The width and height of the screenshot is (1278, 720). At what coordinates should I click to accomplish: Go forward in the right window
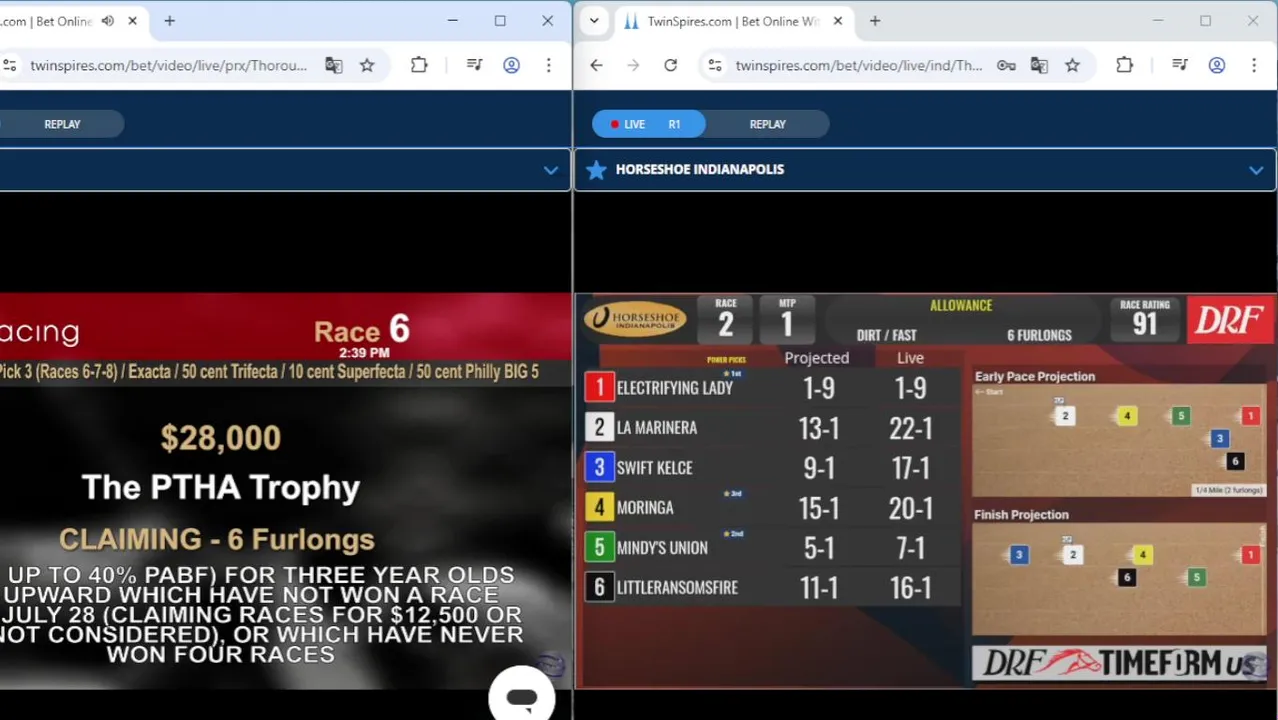pos(633,66)
